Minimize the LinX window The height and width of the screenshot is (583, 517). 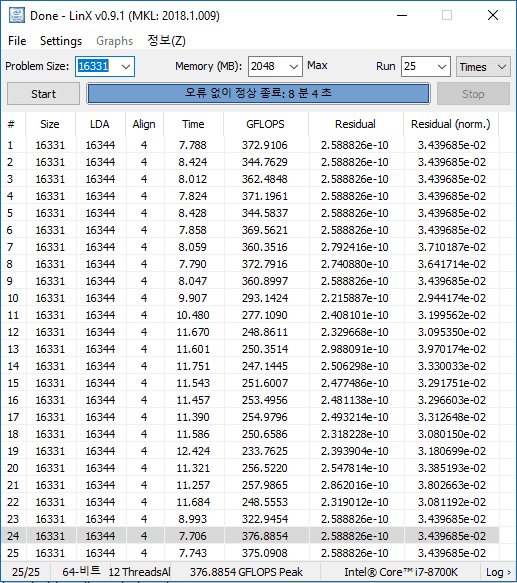click(402, 16)
